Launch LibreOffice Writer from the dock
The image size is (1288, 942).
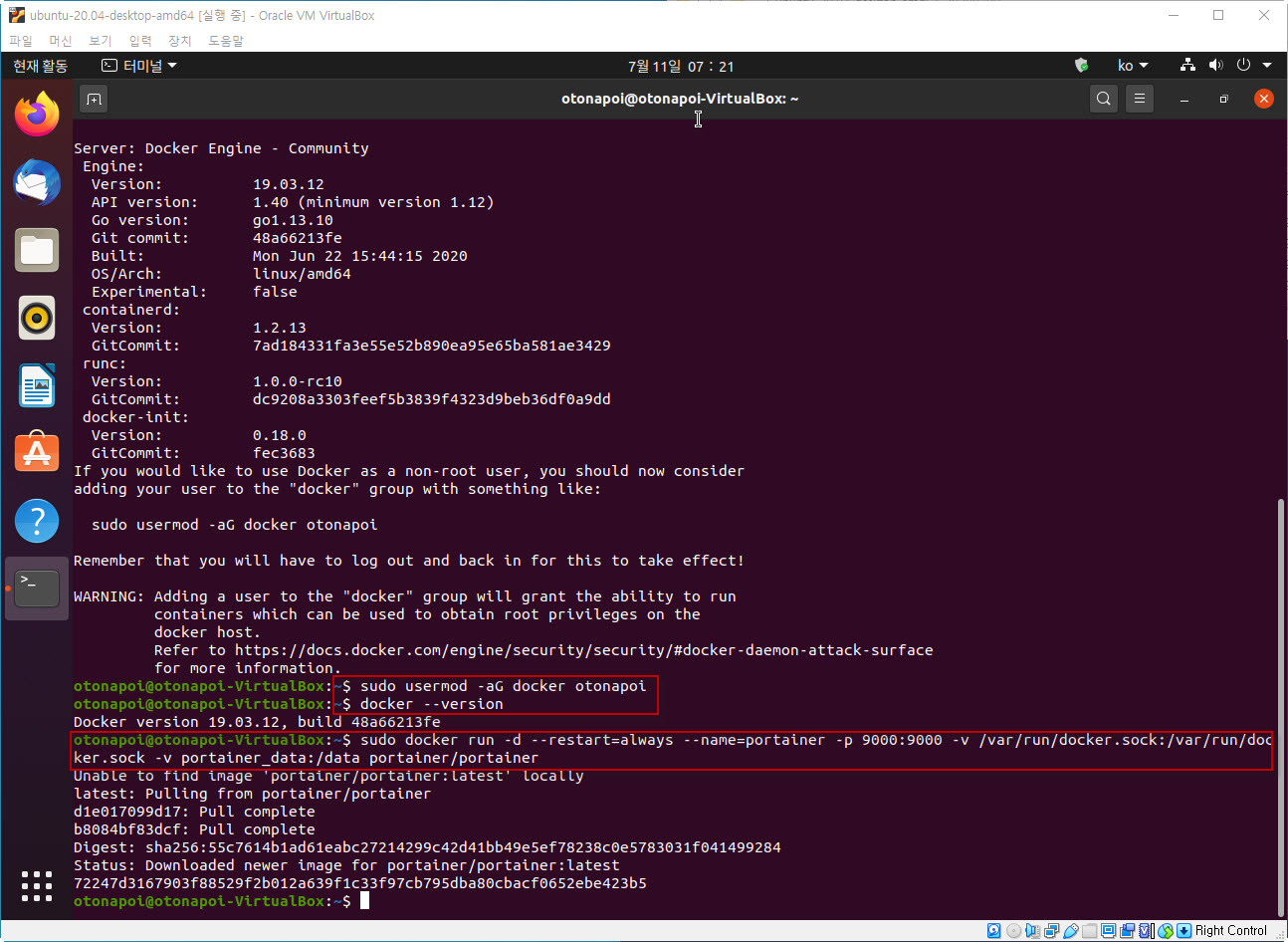point(37,384)
